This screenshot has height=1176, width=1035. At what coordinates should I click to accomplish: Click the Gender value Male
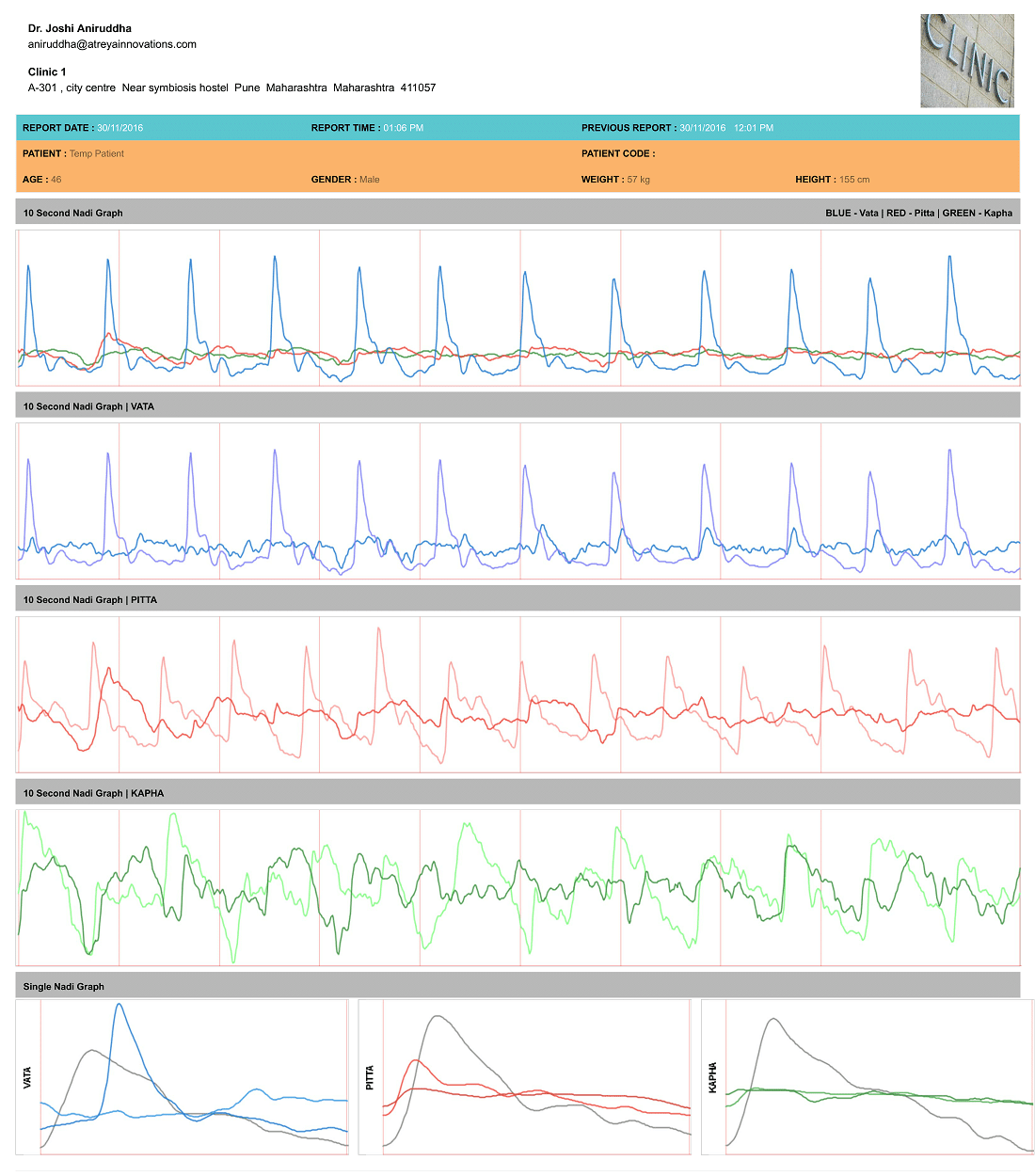click(370, 180)
